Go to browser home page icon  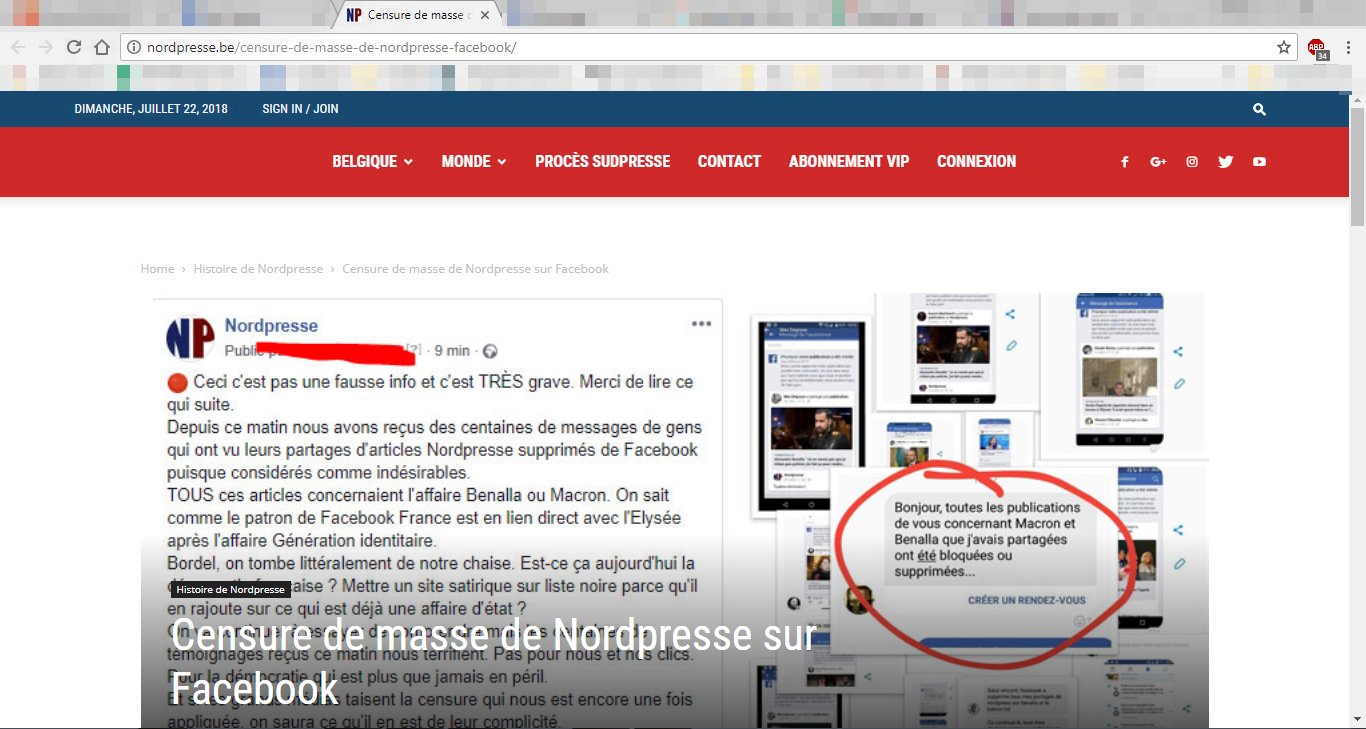coord(102,47)
